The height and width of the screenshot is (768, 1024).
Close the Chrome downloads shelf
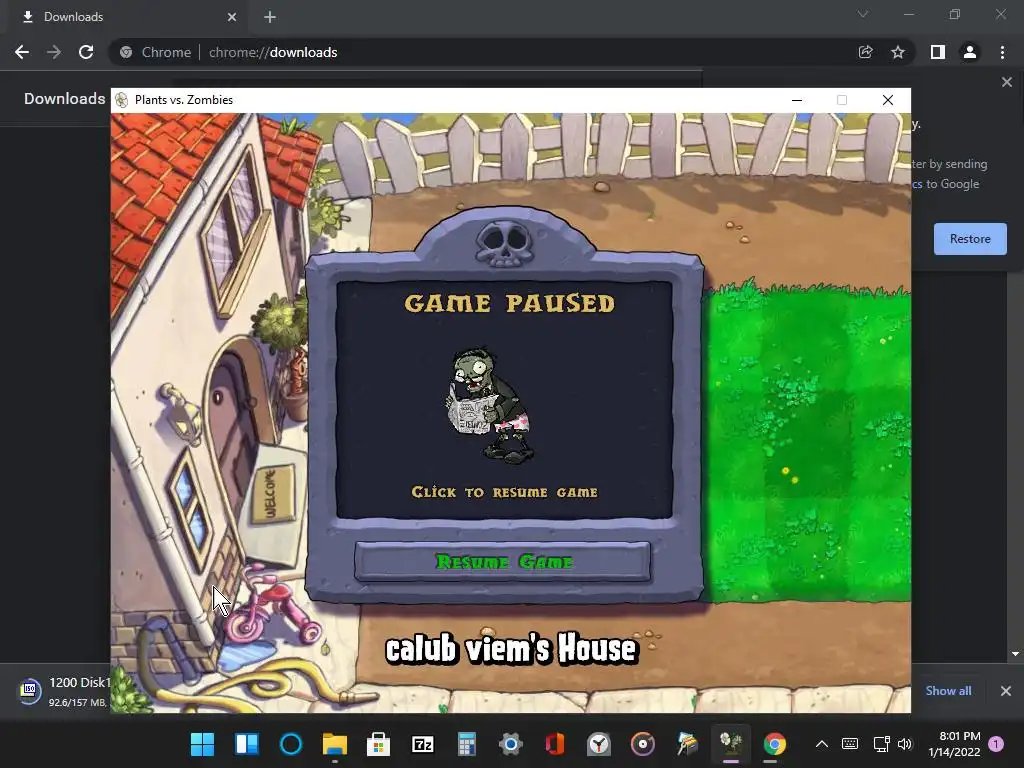[x=1006, y=691]
